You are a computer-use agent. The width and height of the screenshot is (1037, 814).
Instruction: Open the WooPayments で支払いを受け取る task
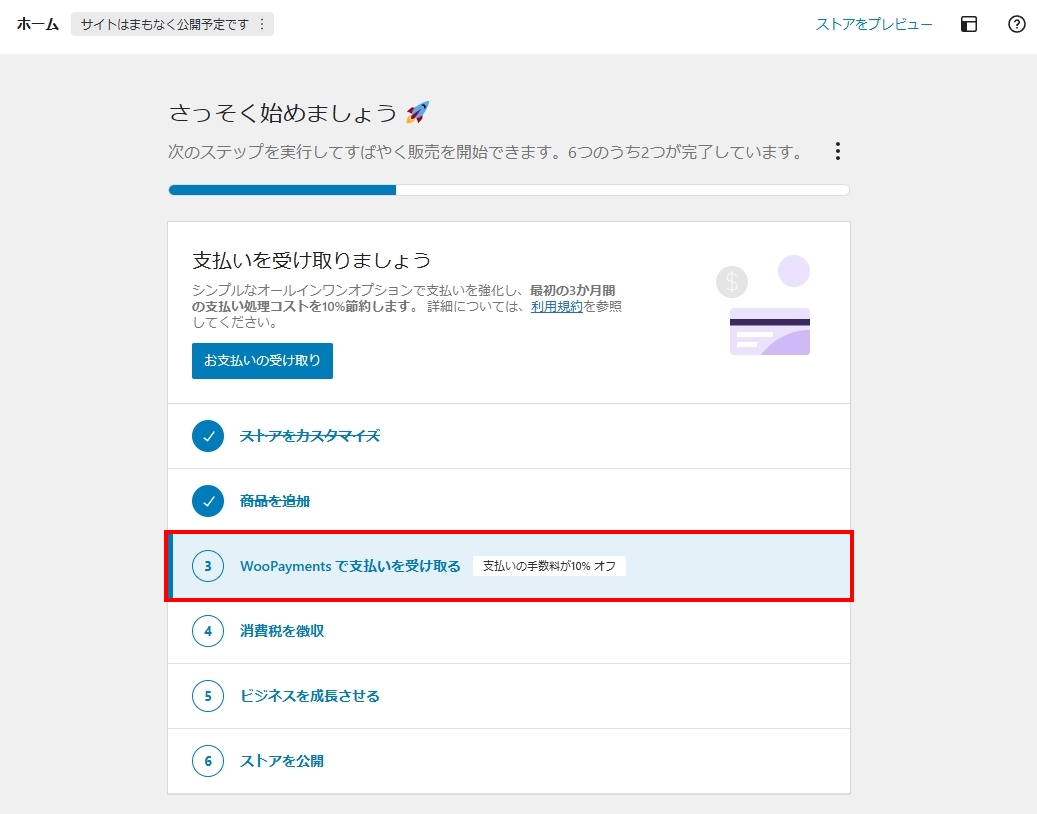point(350,566)
